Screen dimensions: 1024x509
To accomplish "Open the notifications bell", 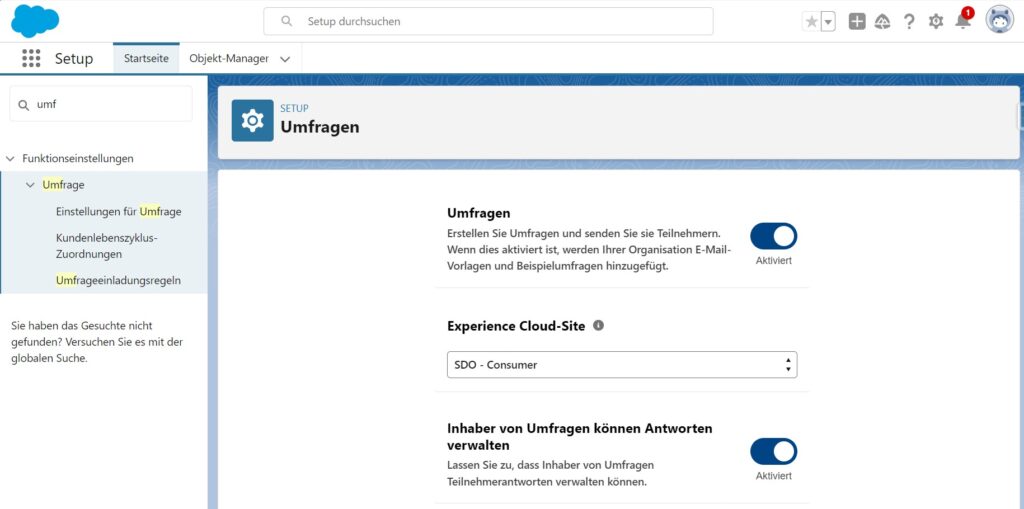I will [962, 22].
